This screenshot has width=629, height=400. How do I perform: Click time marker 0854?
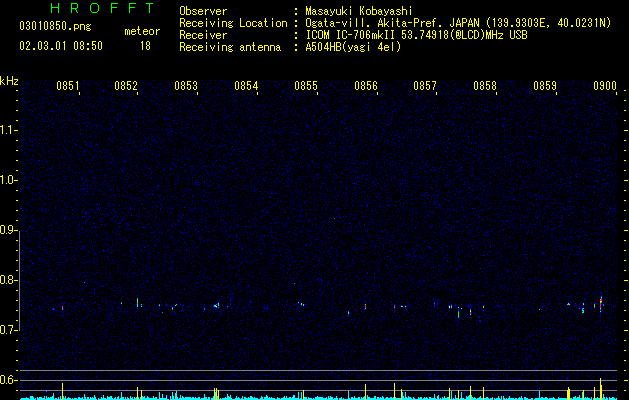[246, 86]
